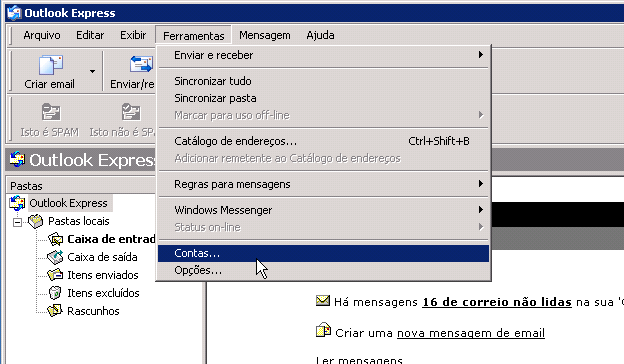This screenshot has height=364, width=624.
Task: Click the Caixa de saída outbox icon
Action: 55,257
